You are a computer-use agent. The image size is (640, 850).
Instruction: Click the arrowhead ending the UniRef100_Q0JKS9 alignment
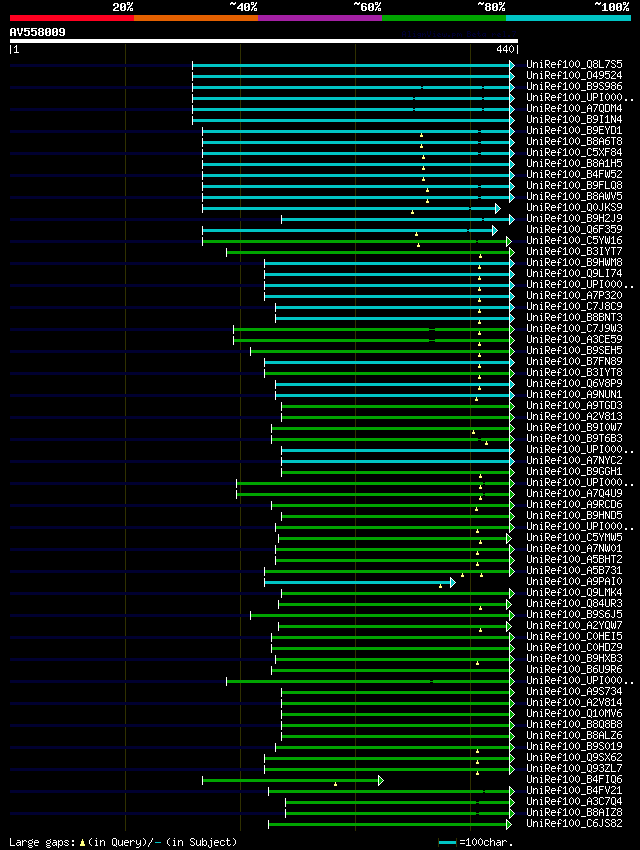pyautogui.click(x=497, y=209)
